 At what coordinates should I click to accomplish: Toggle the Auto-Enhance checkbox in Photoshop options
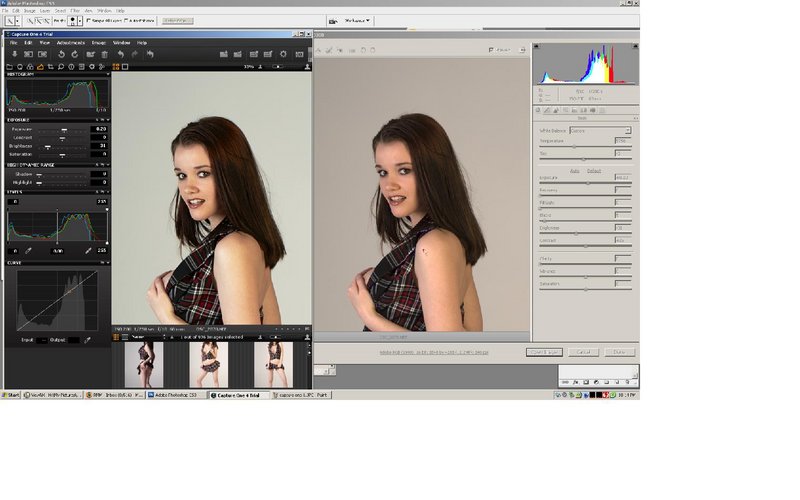pos(129,20)
